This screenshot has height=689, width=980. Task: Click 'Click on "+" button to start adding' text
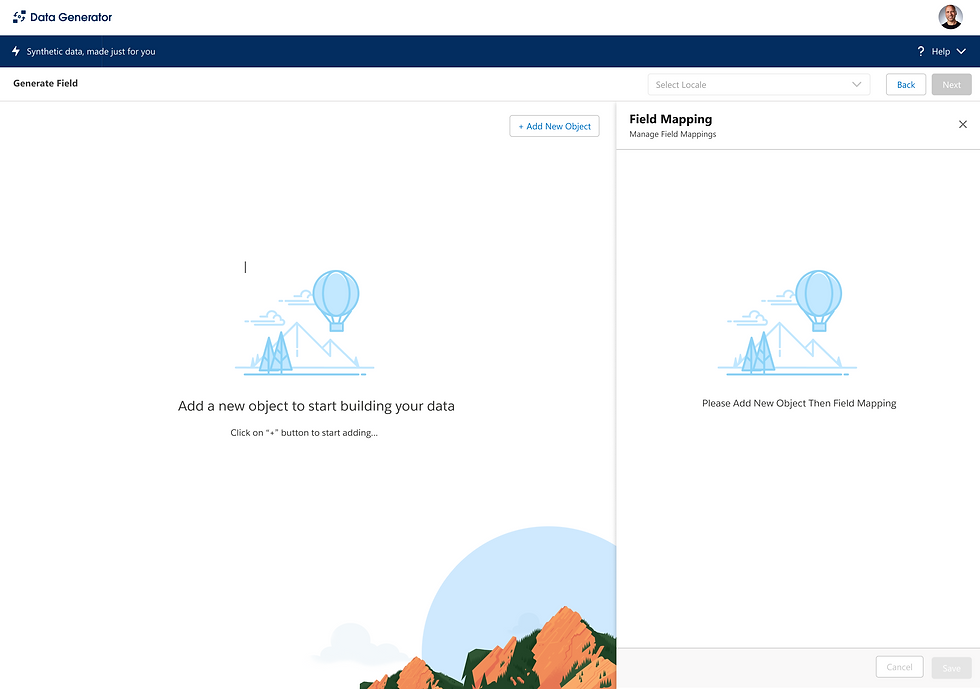pos(304,433)
